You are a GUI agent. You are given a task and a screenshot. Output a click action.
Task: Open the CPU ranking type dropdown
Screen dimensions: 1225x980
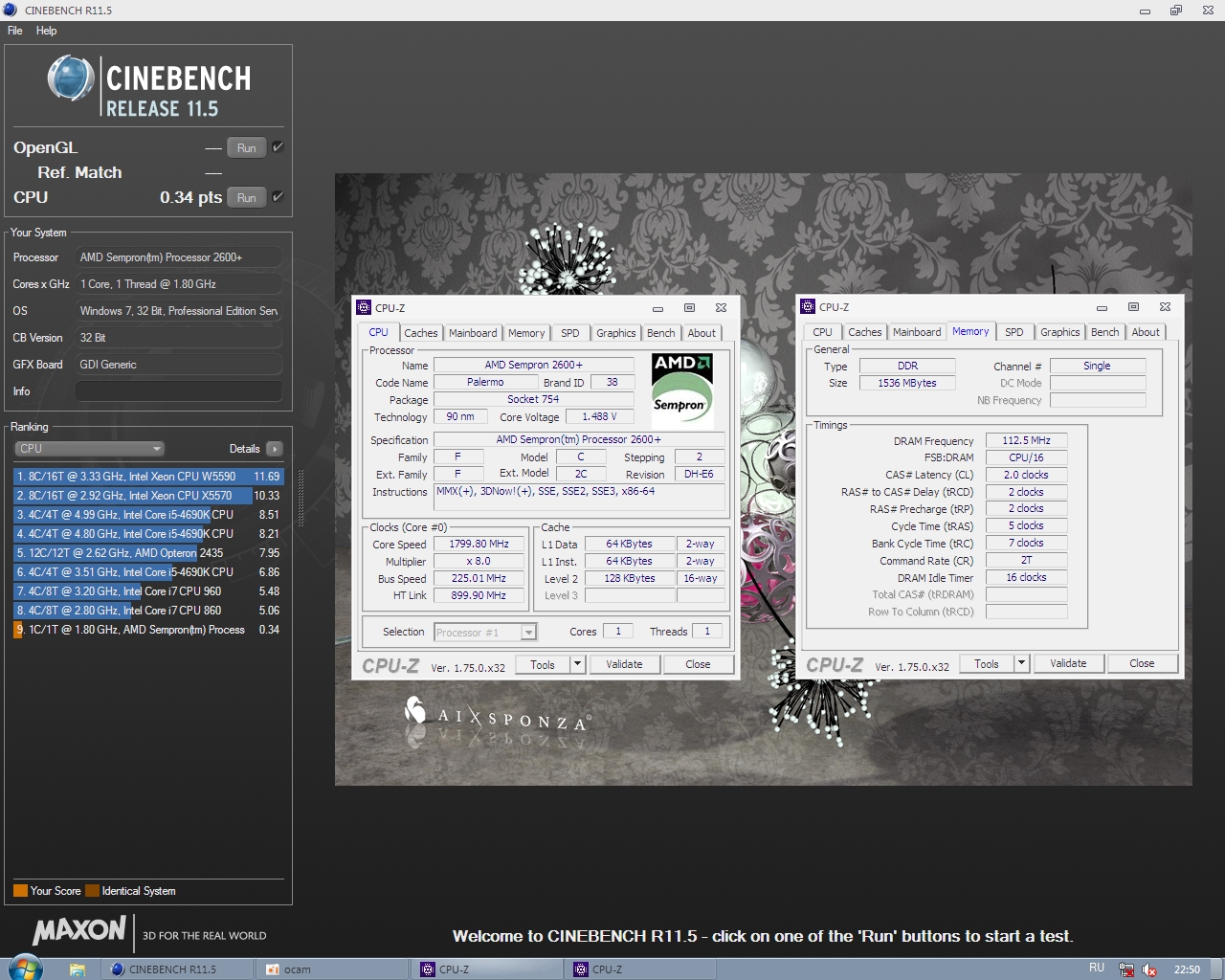[x=90, y=449]
